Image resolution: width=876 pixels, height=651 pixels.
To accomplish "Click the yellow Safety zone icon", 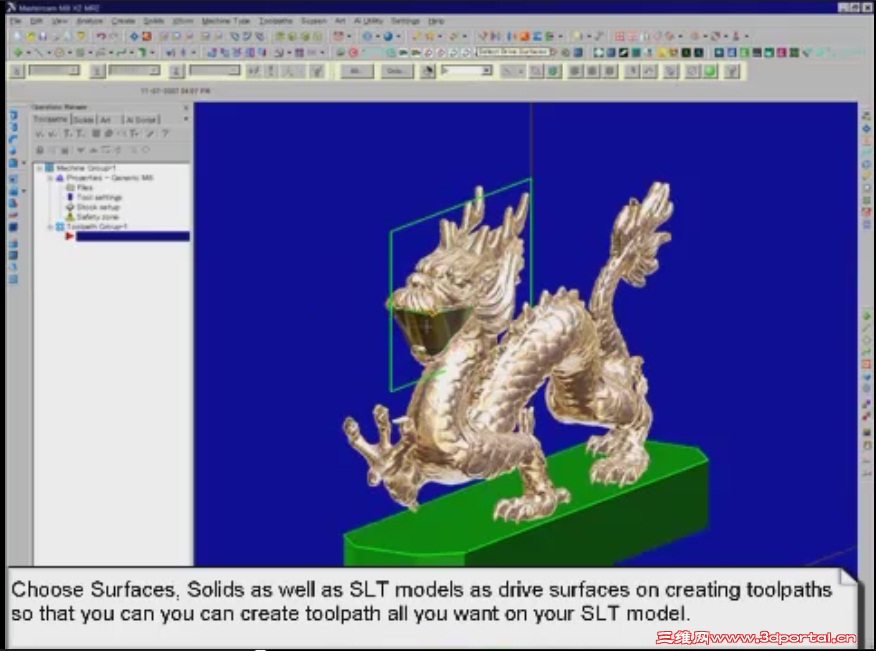I will pos(70,217).
